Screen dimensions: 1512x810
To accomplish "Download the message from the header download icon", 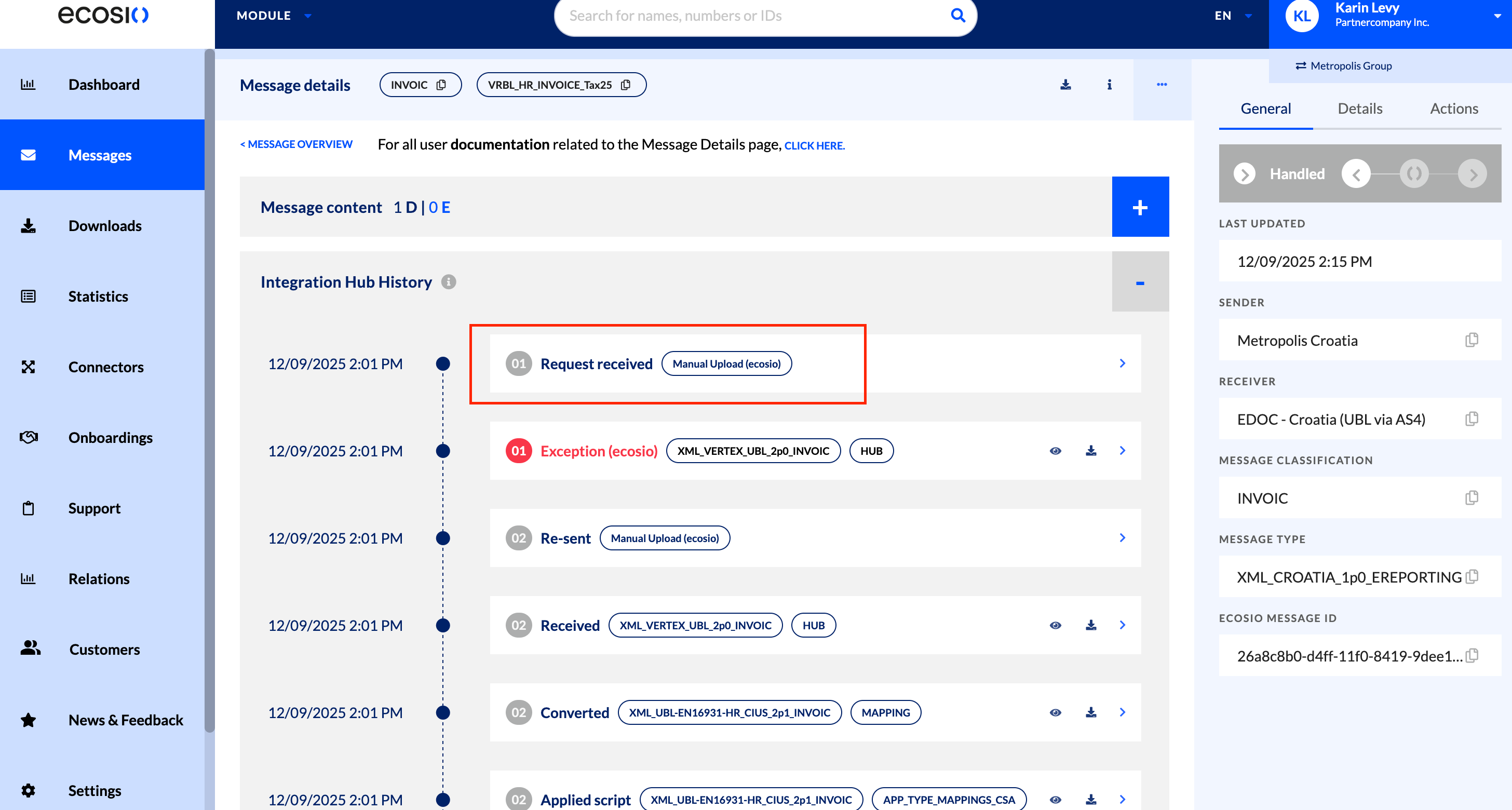I will (x=1065, y=85).
